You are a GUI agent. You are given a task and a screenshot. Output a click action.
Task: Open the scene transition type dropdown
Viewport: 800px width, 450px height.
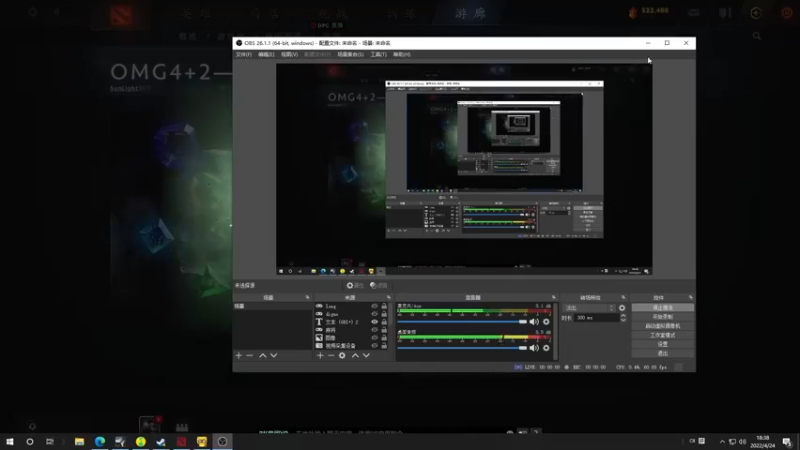(589, 308)
